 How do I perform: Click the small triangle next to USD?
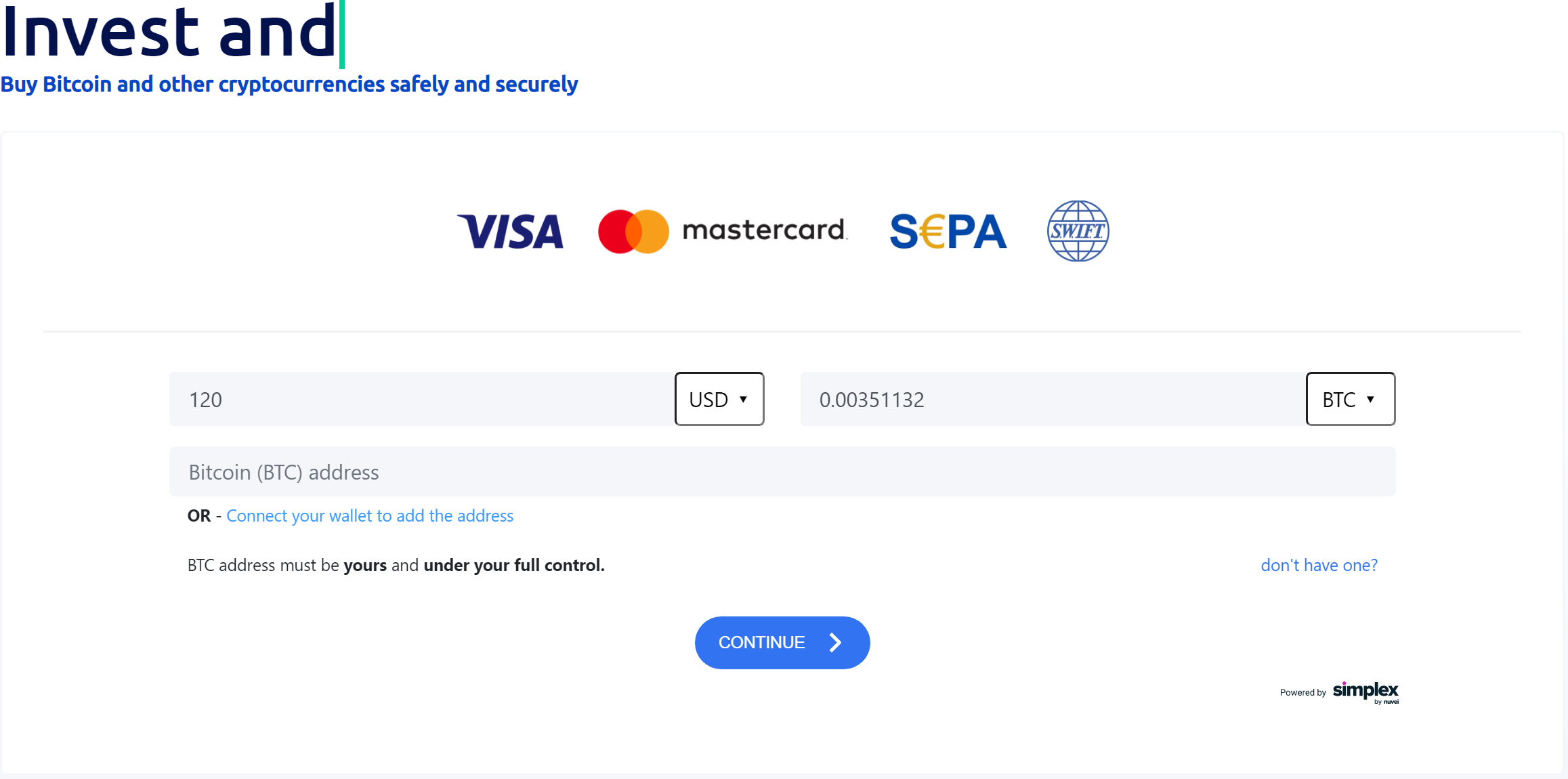pos(743,400)
